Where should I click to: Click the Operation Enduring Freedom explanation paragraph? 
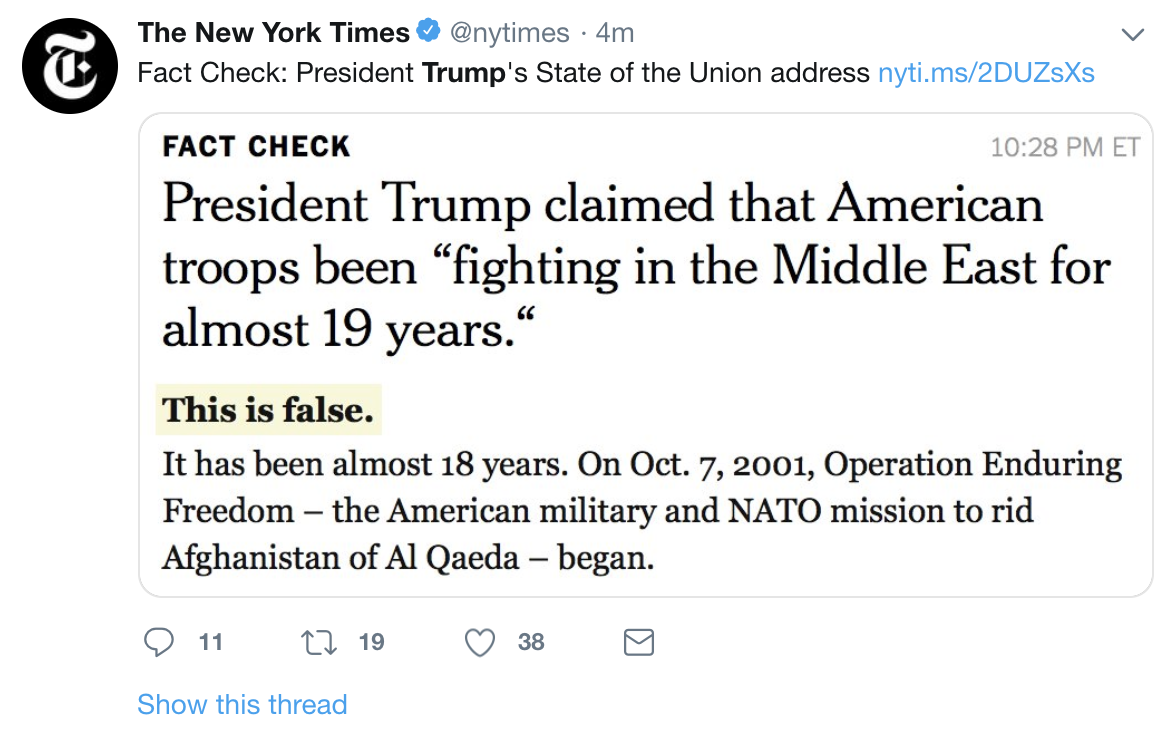click(642, 510)
